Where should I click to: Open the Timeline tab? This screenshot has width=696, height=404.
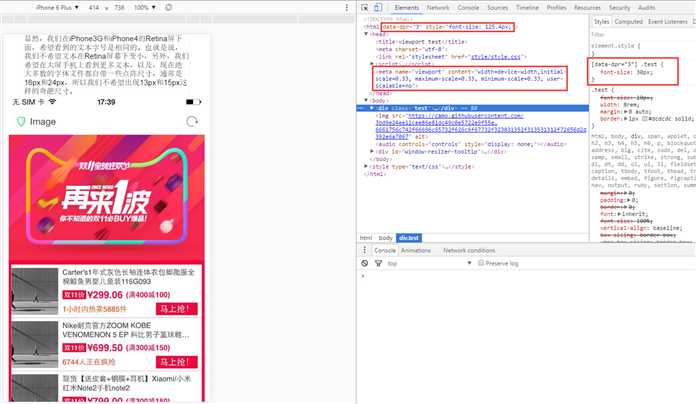point(527,8)
